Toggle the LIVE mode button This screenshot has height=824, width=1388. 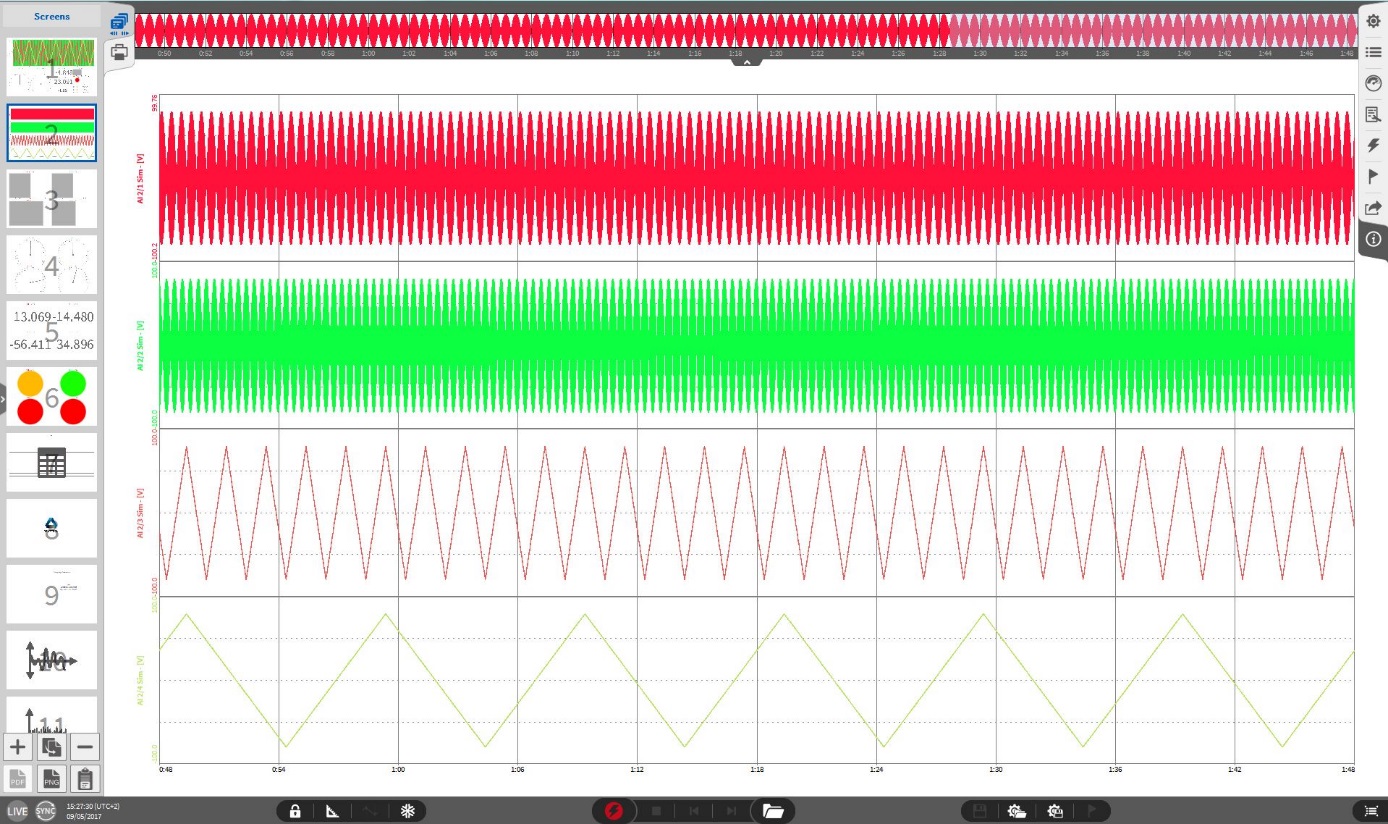click(x=17, y=811)
